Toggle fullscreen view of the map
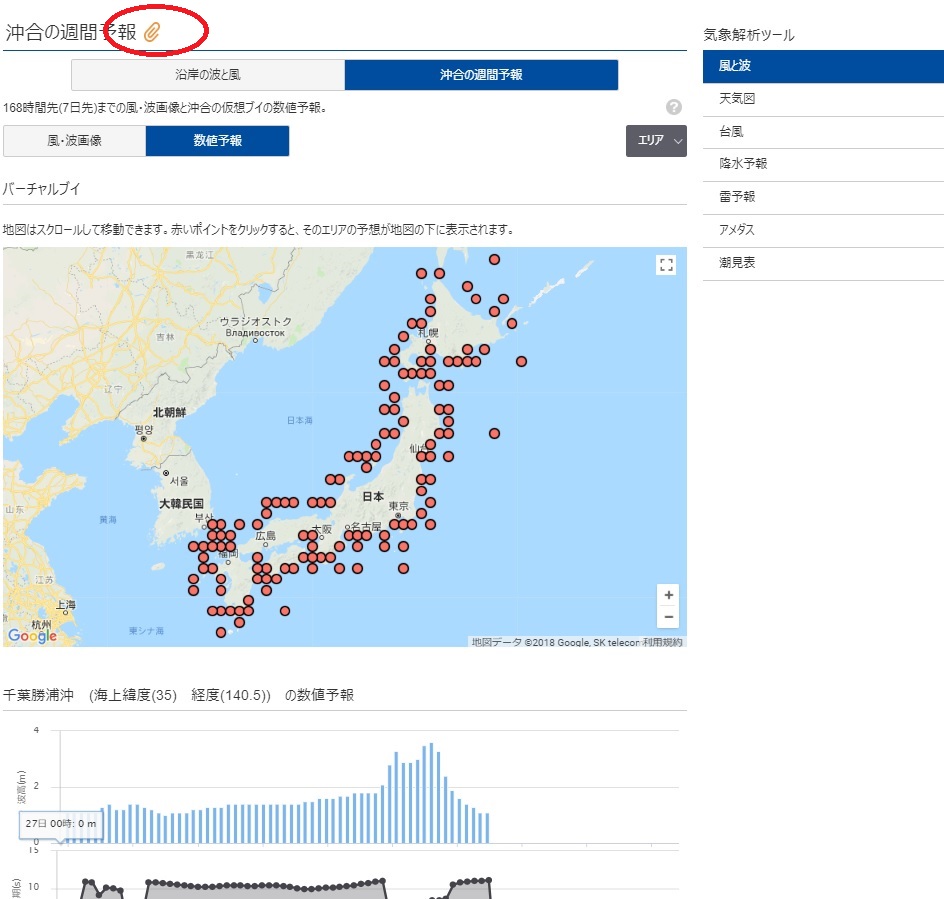 pos(666,265)
